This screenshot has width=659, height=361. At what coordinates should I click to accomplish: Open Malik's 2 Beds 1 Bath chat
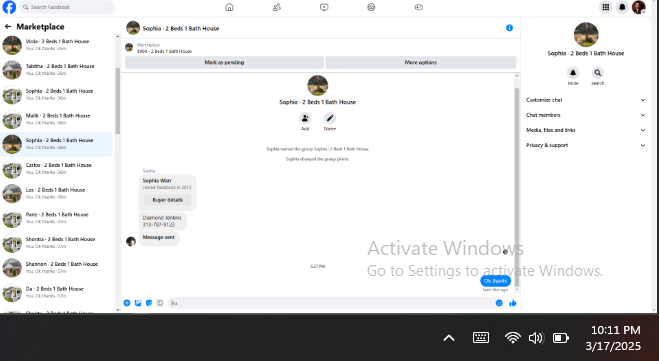(56, 119)
